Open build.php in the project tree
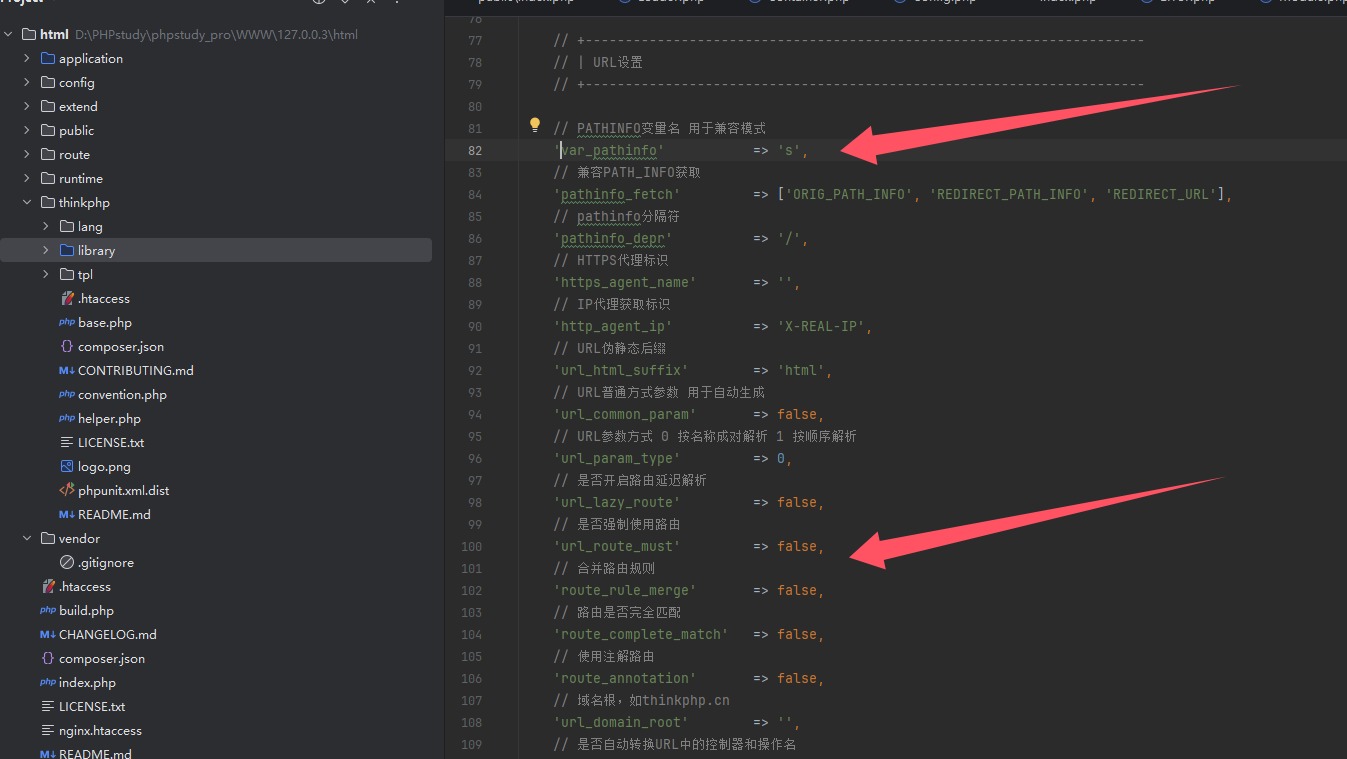This screenshot has height=759, width=1347. [86, 610]
